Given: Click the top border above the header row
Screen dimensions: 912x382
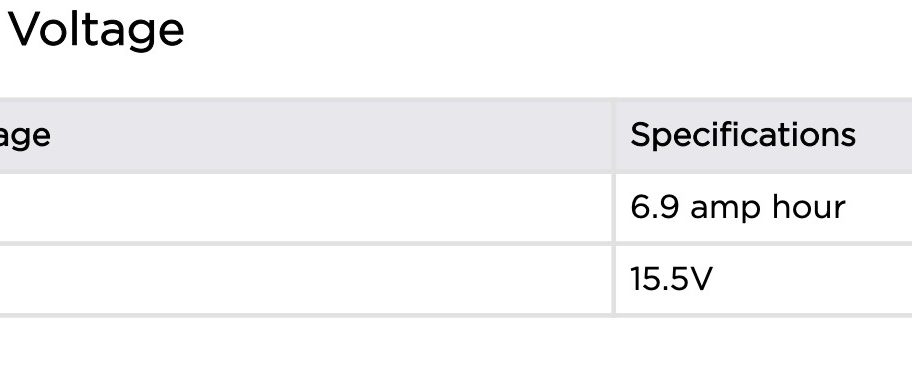Looking at the screenshot, I should [456, 99].
